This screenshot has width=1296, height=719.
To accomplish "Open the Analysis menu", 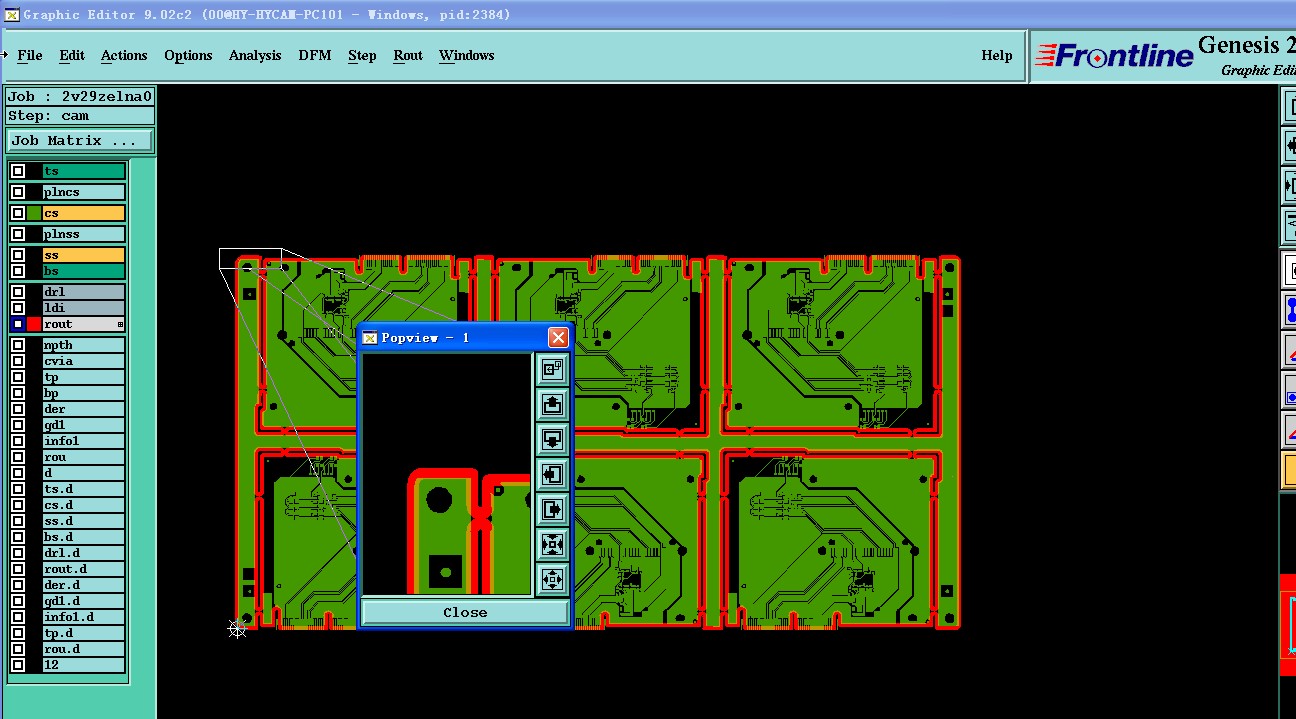I will click(x=255, y=55).
